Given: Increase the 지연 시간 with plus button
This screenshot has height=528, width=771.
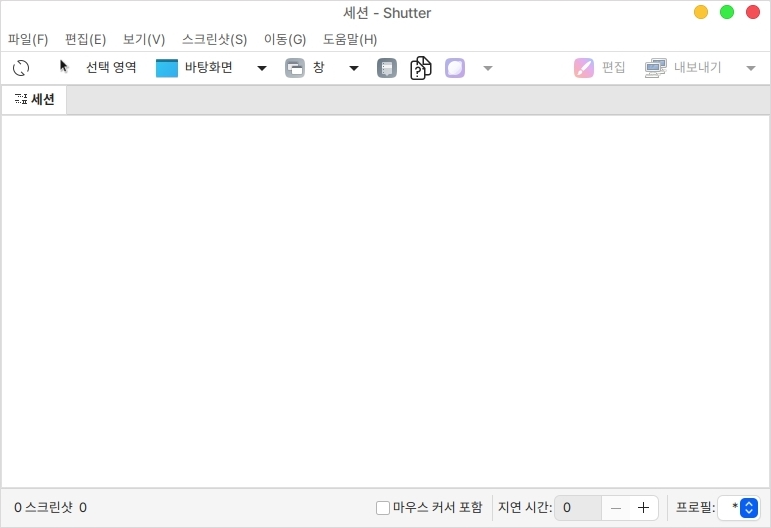Looking at the screenshot, I should coord(643,508).
